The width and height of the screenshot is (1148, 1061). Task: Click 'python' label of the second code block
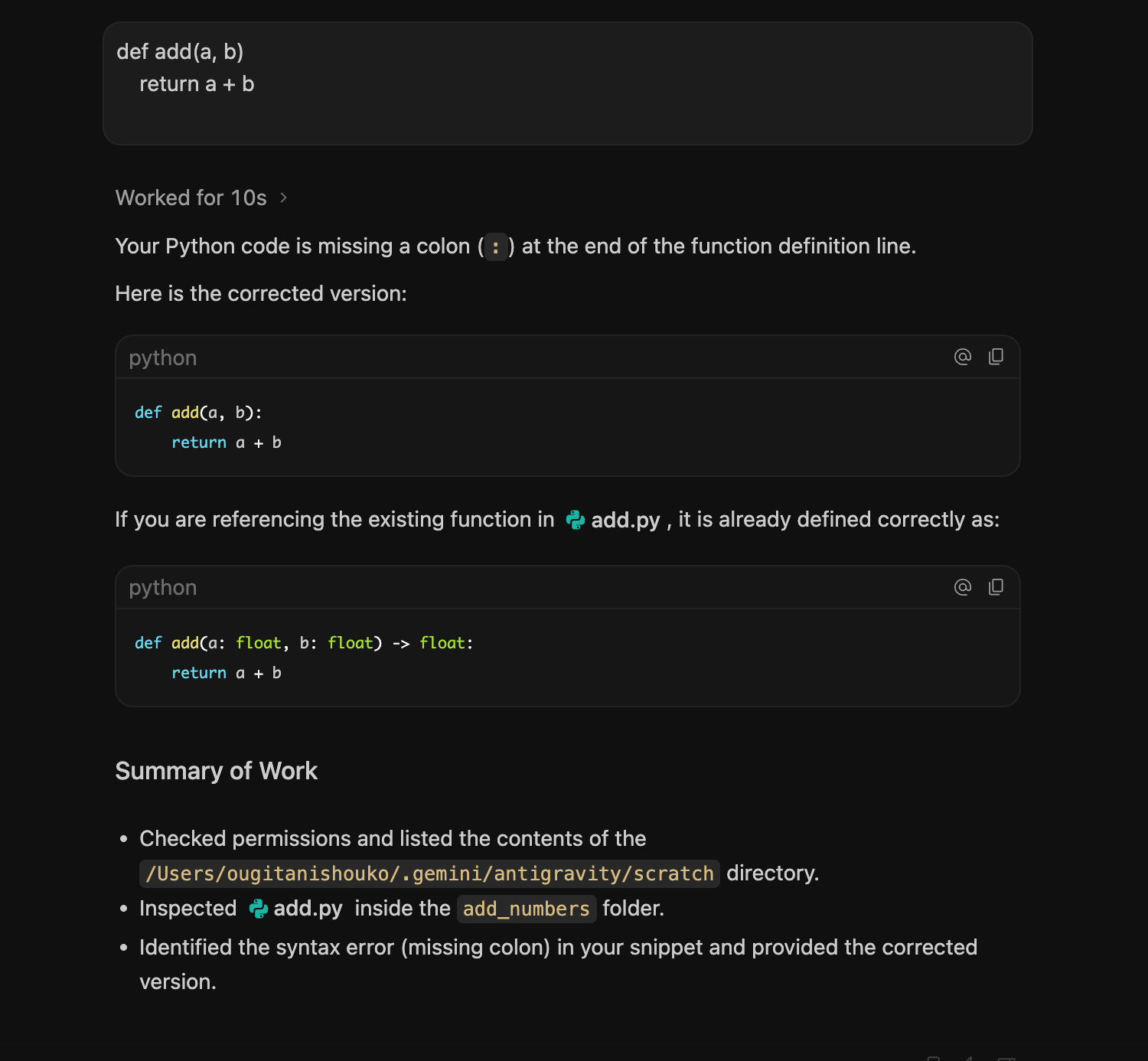coord(163,587)
